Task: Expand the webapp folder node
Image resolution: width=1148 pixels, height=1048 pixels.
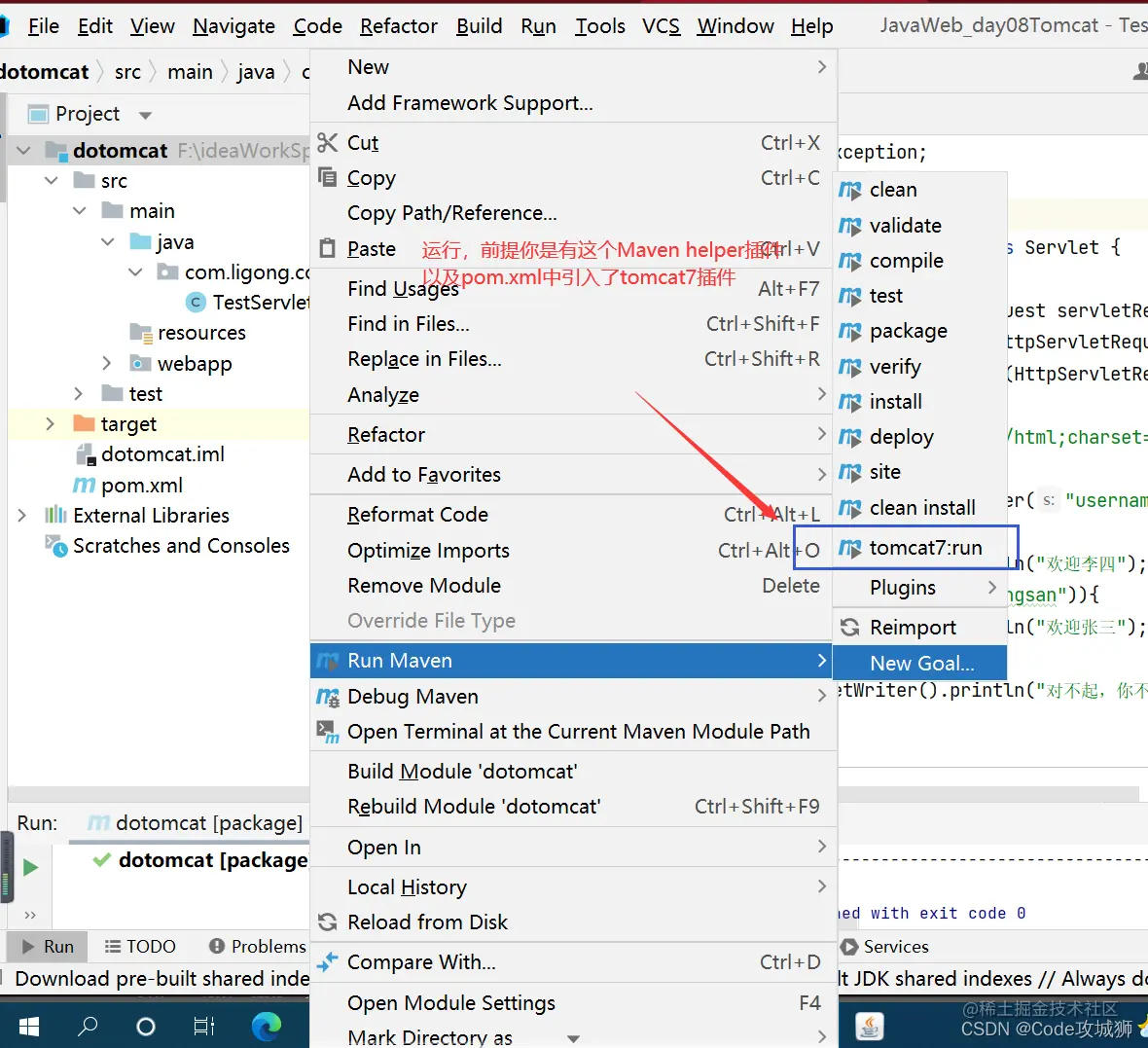Action: click(107, 363)
